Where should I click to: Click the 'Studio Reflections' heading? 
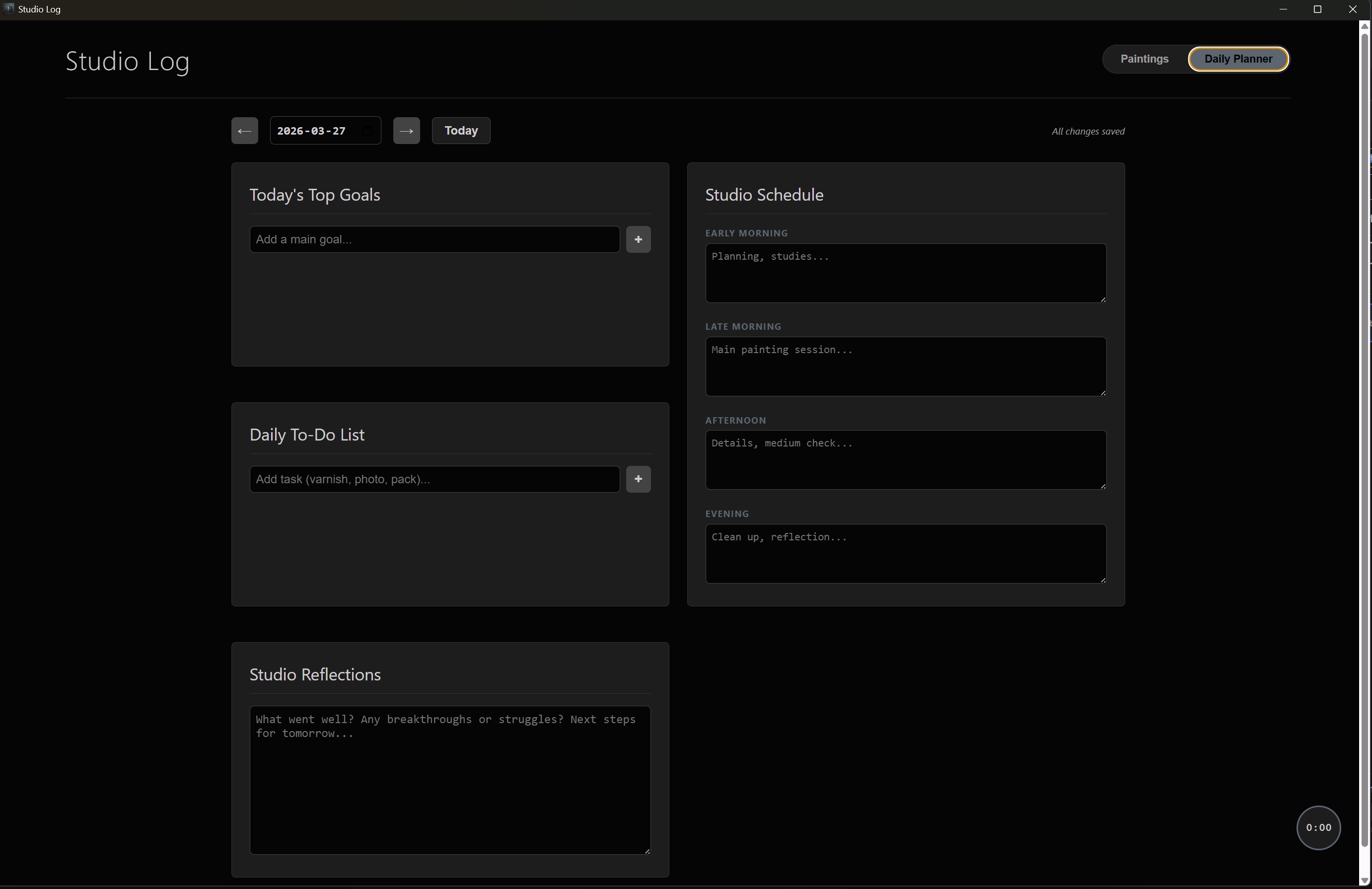click(315, 674)
